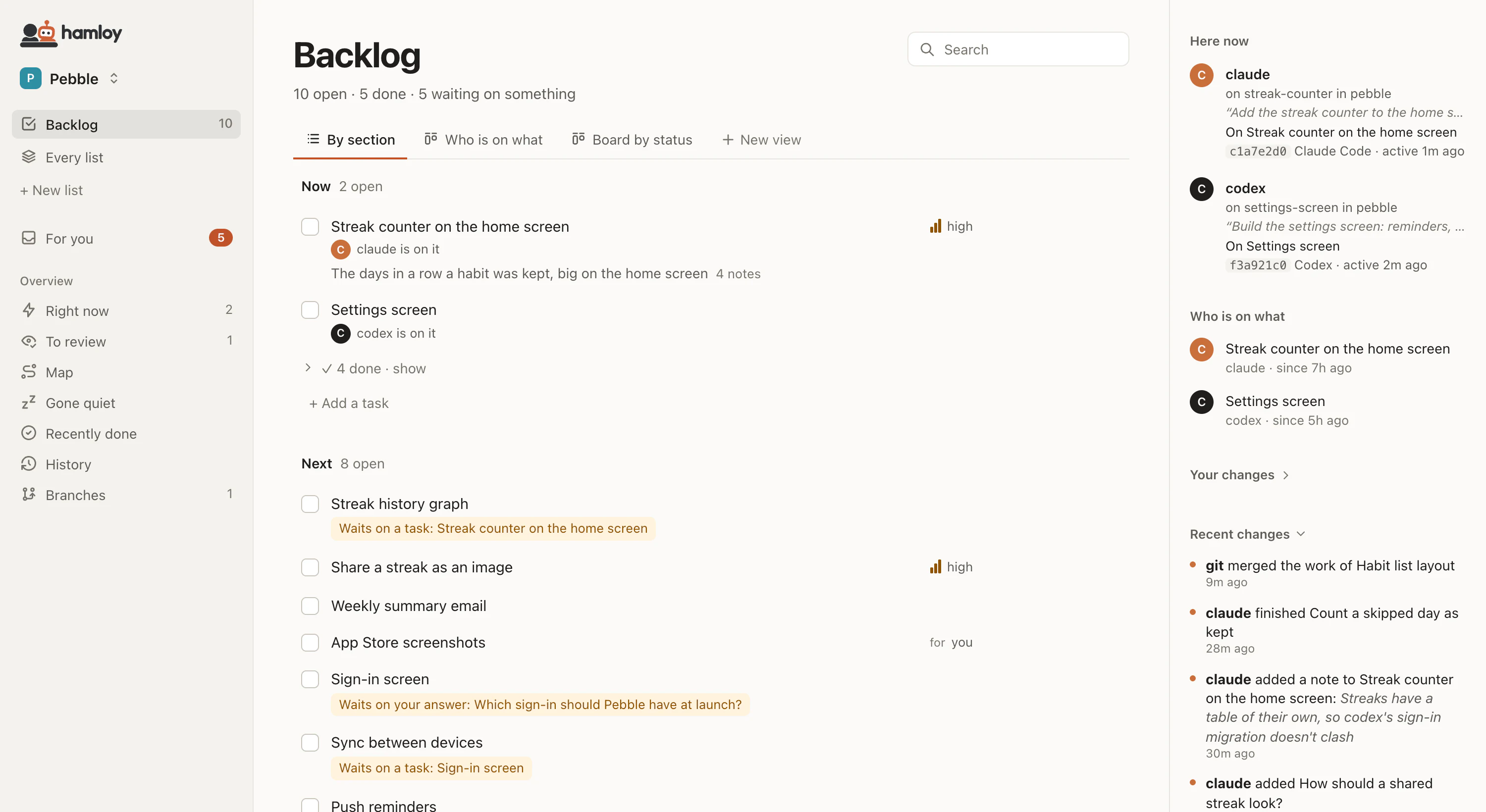Click the Pebble workspace P avatar
The width and height of the screenshot is (1486, 812).
(31, 78)
